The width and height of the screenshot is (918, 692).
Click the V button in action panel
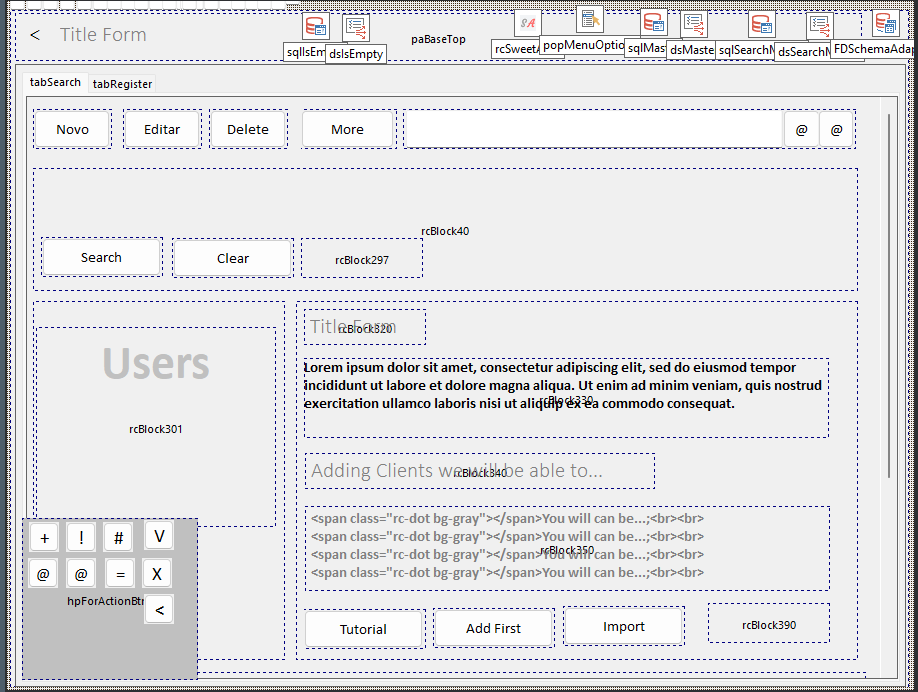158,537
